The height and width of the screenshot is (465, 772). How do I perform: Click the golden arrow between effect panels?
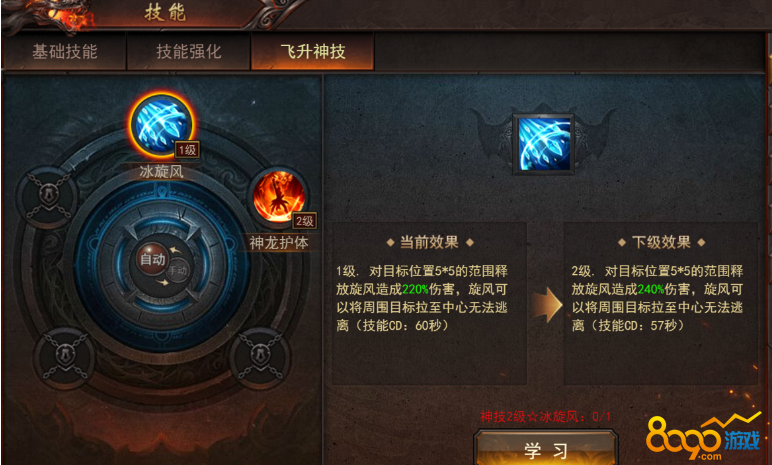547,304
